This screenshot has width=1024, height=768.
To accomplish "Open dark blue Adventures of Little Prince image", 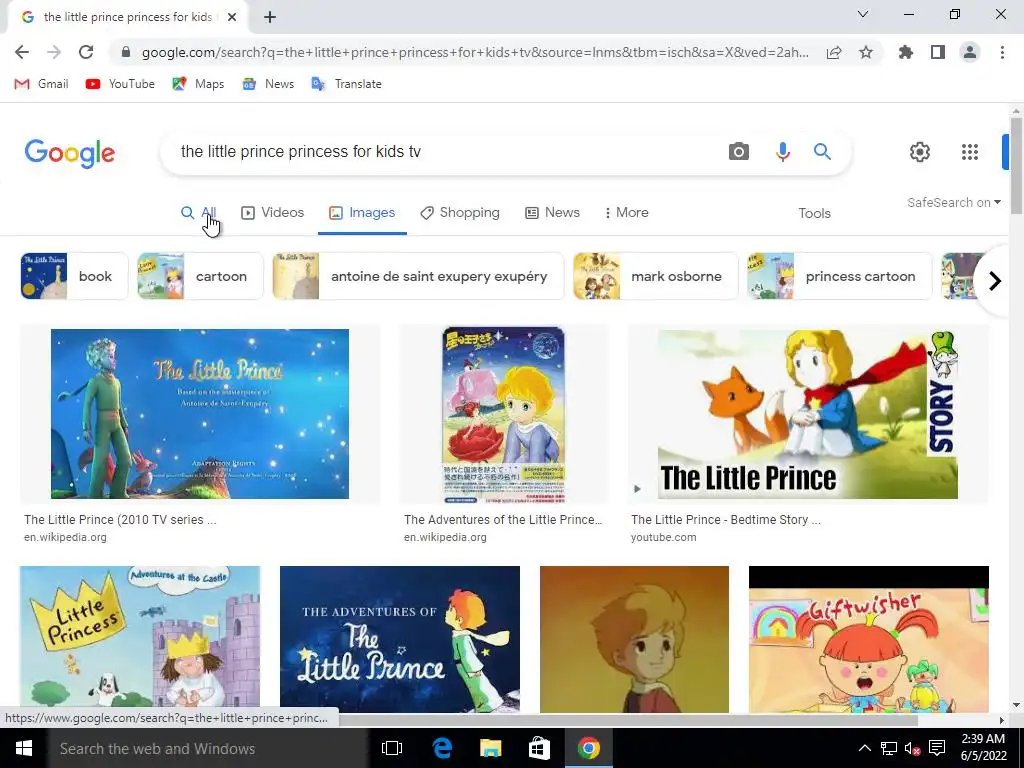I will pyautogui.click(x=400, y=639).
